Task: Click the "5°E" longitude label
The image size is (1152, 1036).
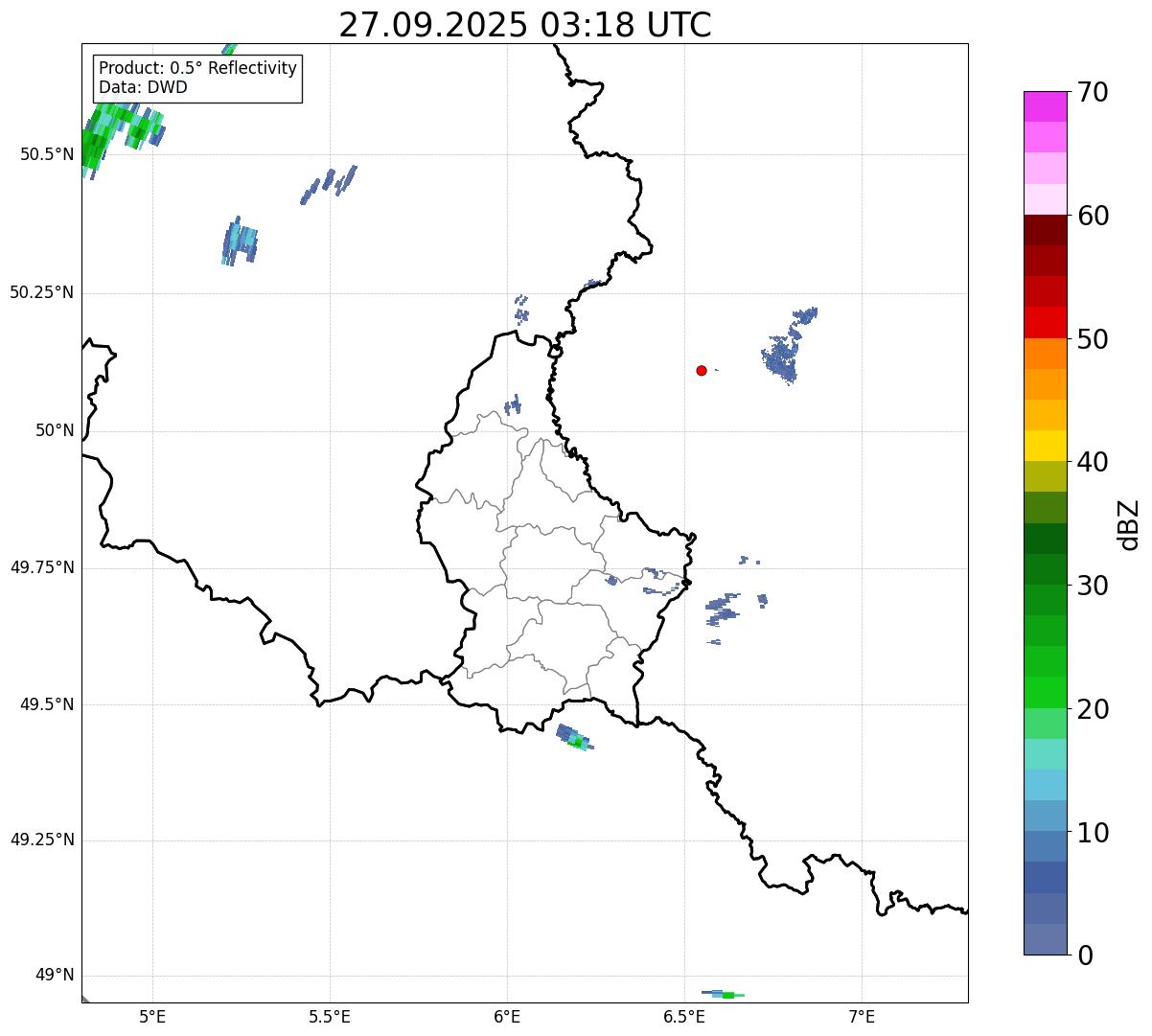Action: coord(152,1017)
